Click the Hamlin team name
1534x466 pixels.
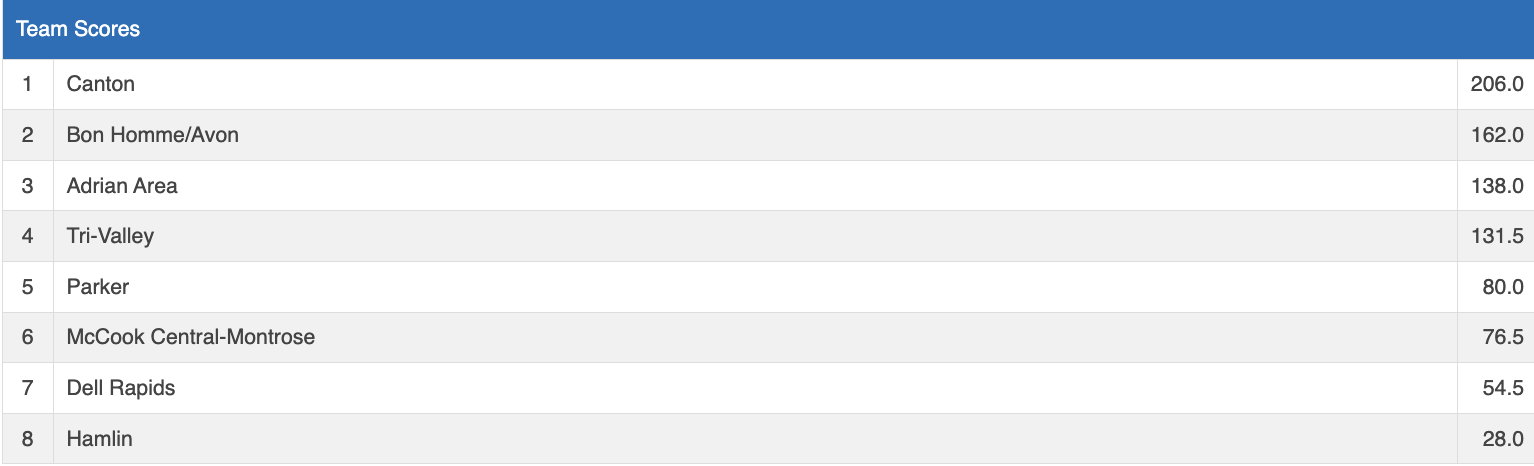tap(100, 439)
